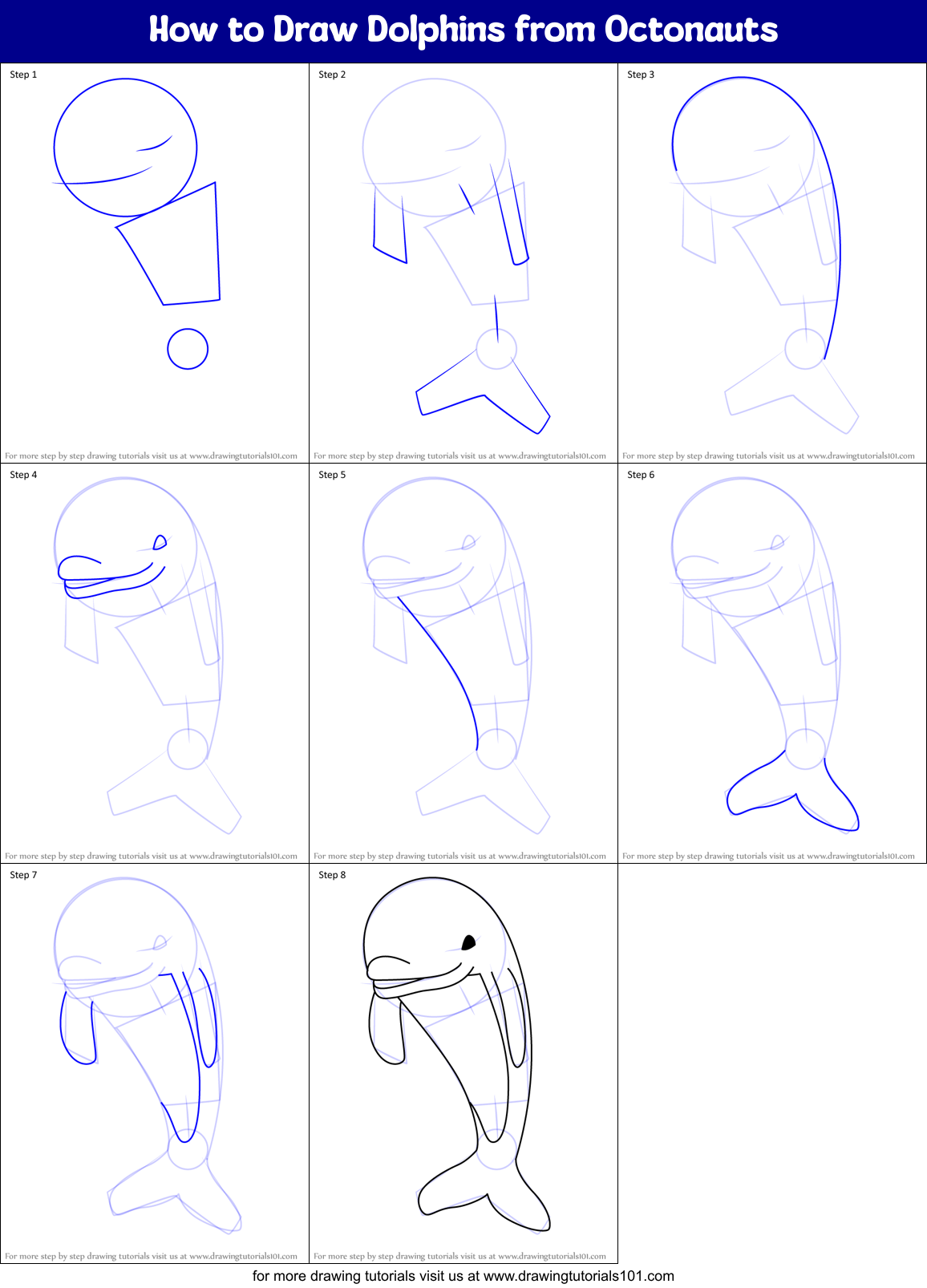Viewport: 927px width, 1288px height.
Task: Click the 'Step 2' label
Action: point(332,75)
